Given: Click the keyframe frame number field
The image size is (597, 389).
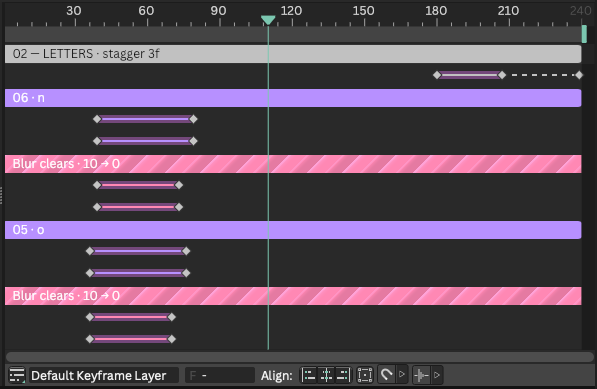Looking at the screenshot, I should [220, 375].
